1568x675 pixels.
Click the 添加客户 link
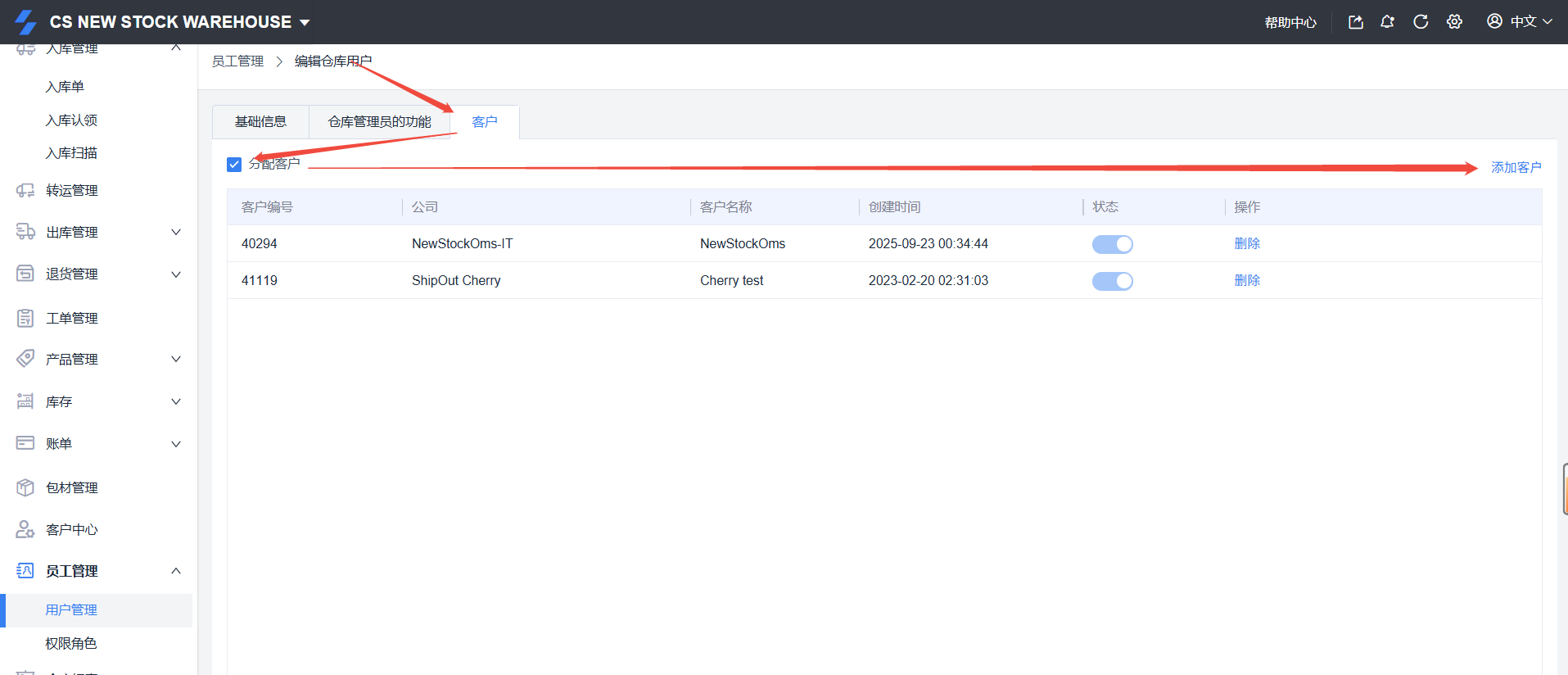1516,167
